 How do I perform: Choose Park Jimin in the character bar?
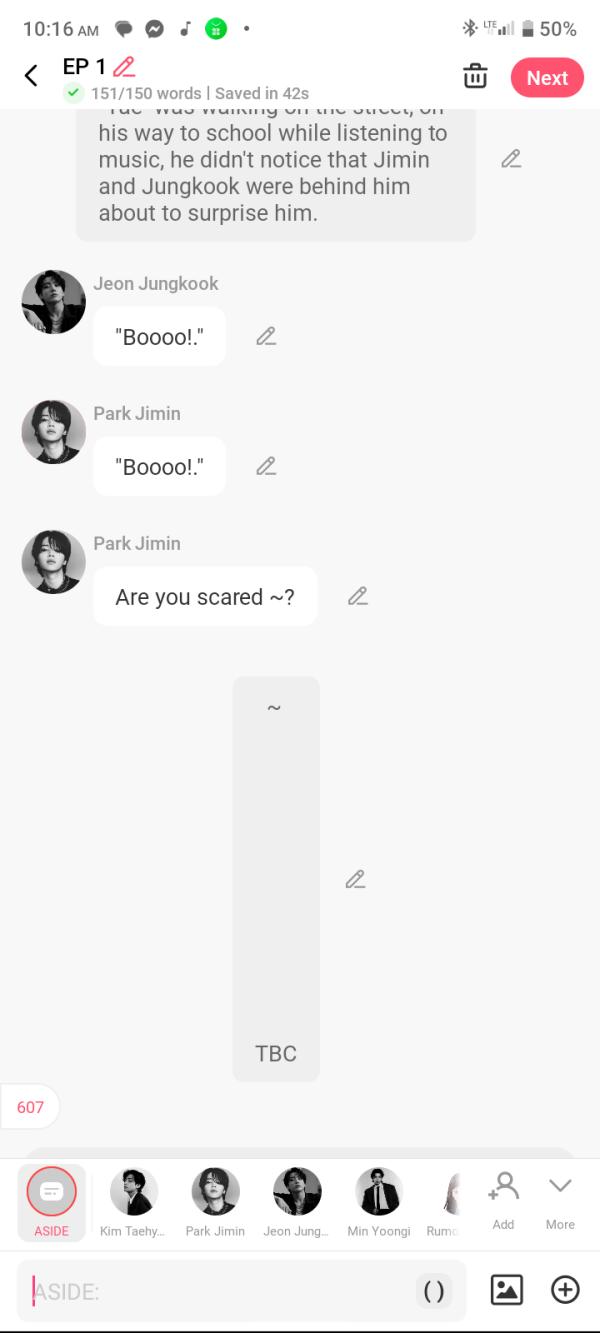click(215, 1203)
